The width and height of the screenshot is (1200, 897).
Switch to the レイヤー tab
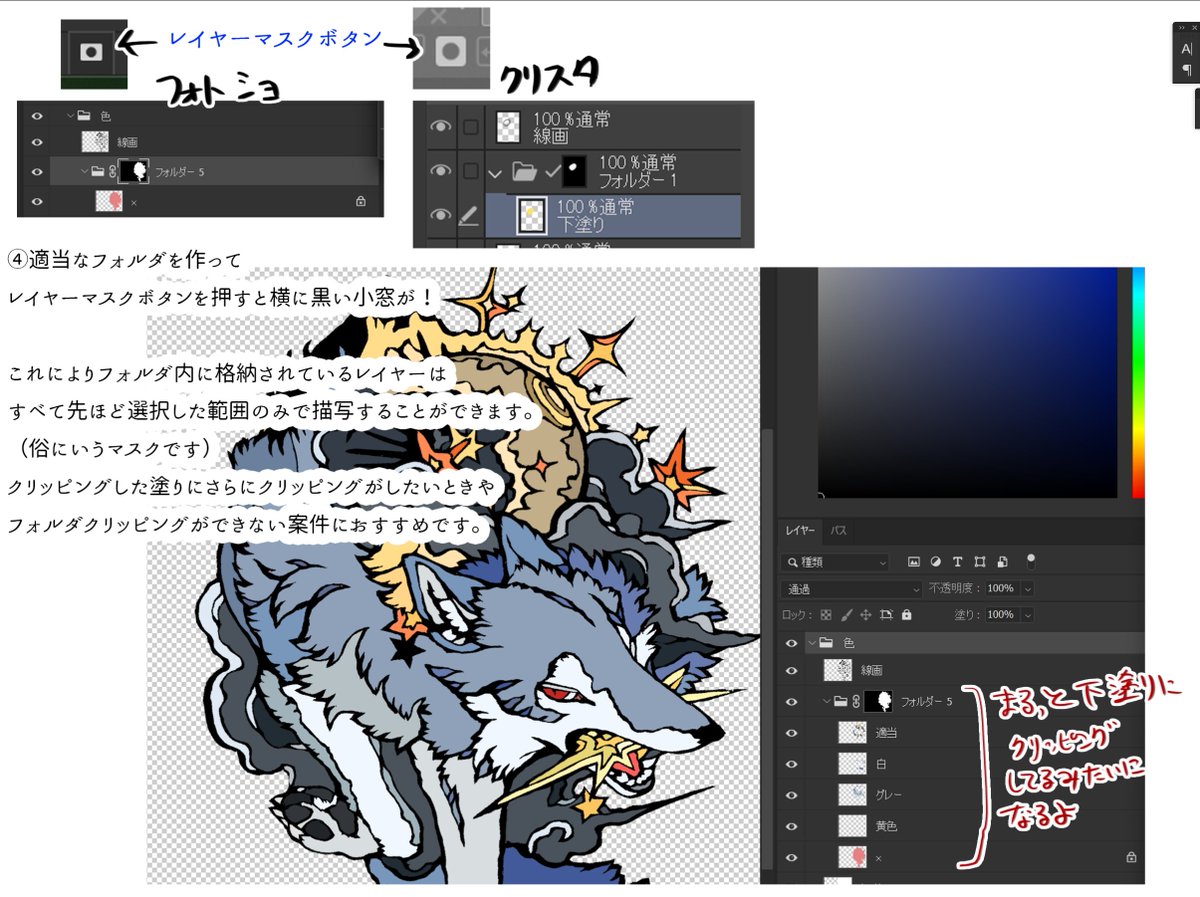tap(799, 531)
